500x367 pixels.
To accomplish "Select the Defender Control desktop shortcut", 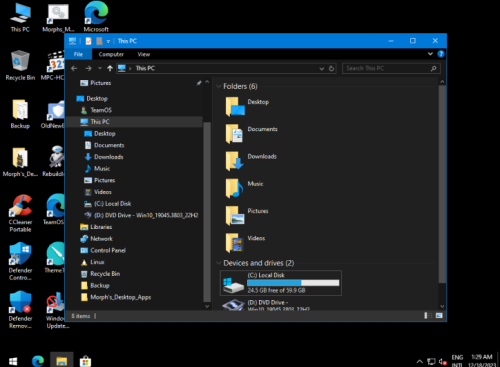I will pyautogui.click(x=20, y=262).
